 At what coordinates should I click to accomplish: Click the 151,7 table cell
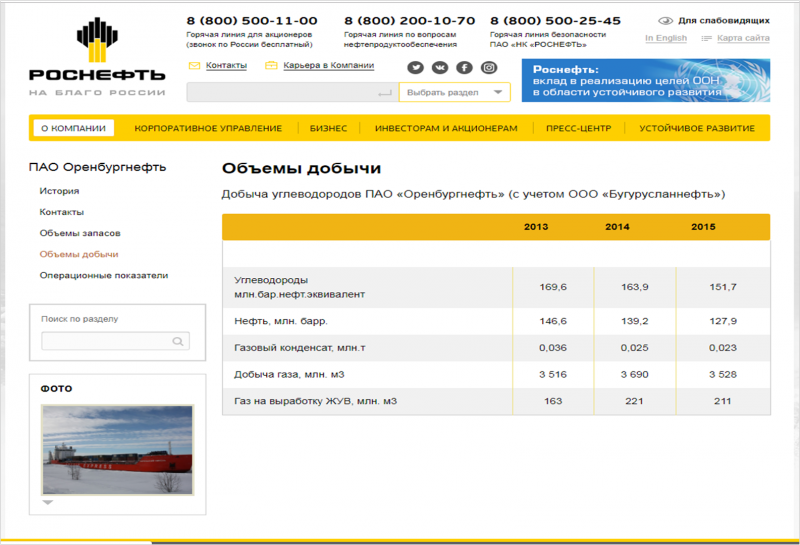pyautogui.click(x=723, y=287)
